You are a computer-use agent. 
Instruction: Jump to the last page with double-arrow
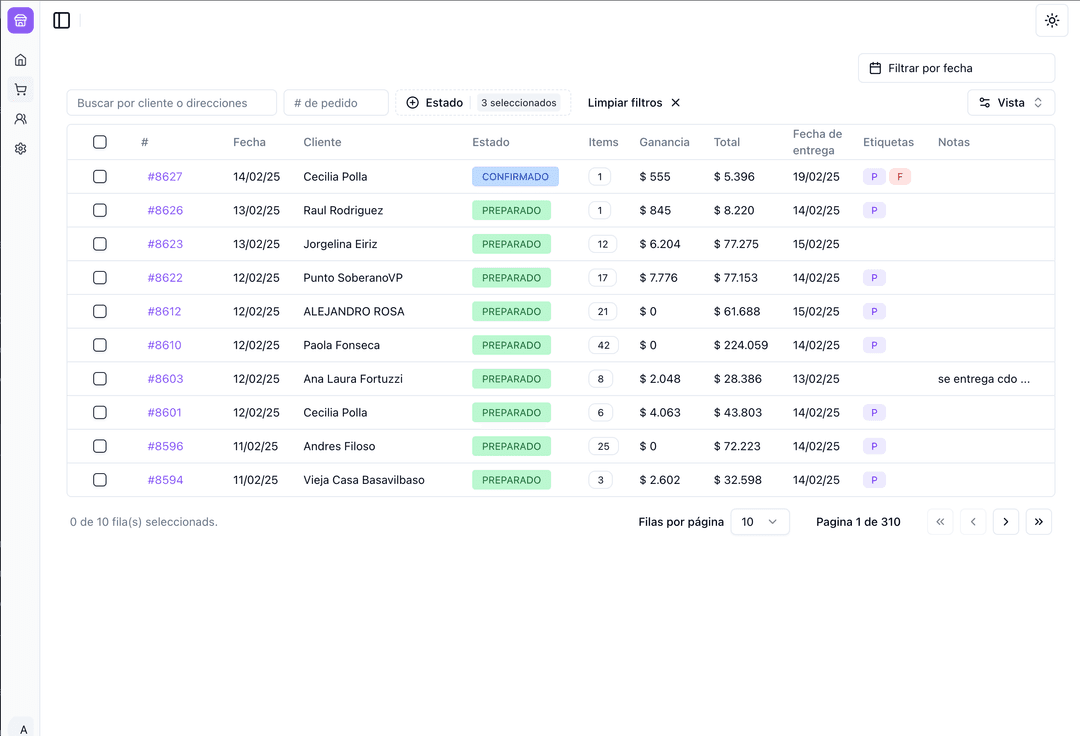(x=1038, y=521)
